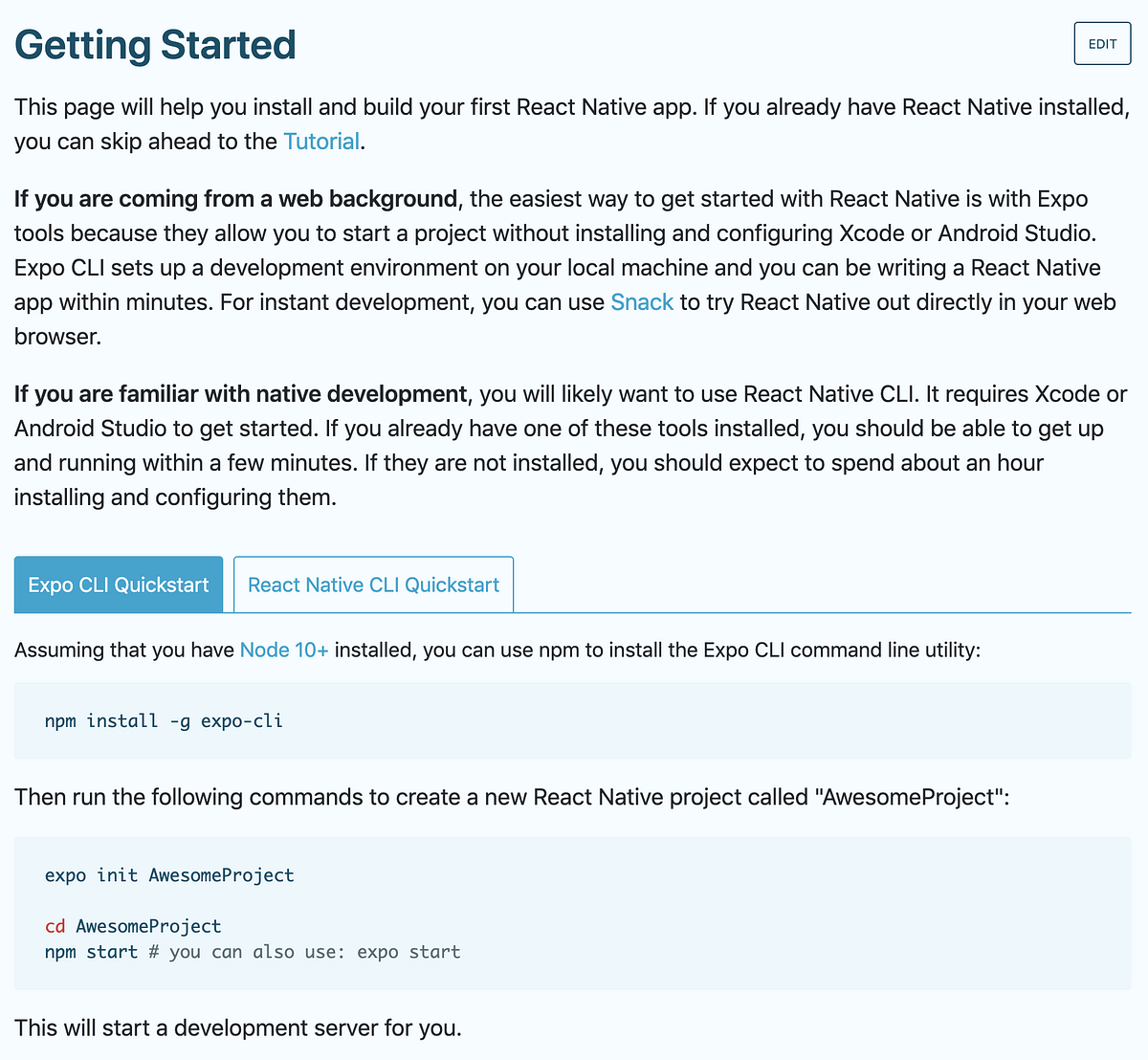This screenshot has height=1060, width=1148.
Task: Open the Node 10+ download link
Action: (x=284, y=650)
